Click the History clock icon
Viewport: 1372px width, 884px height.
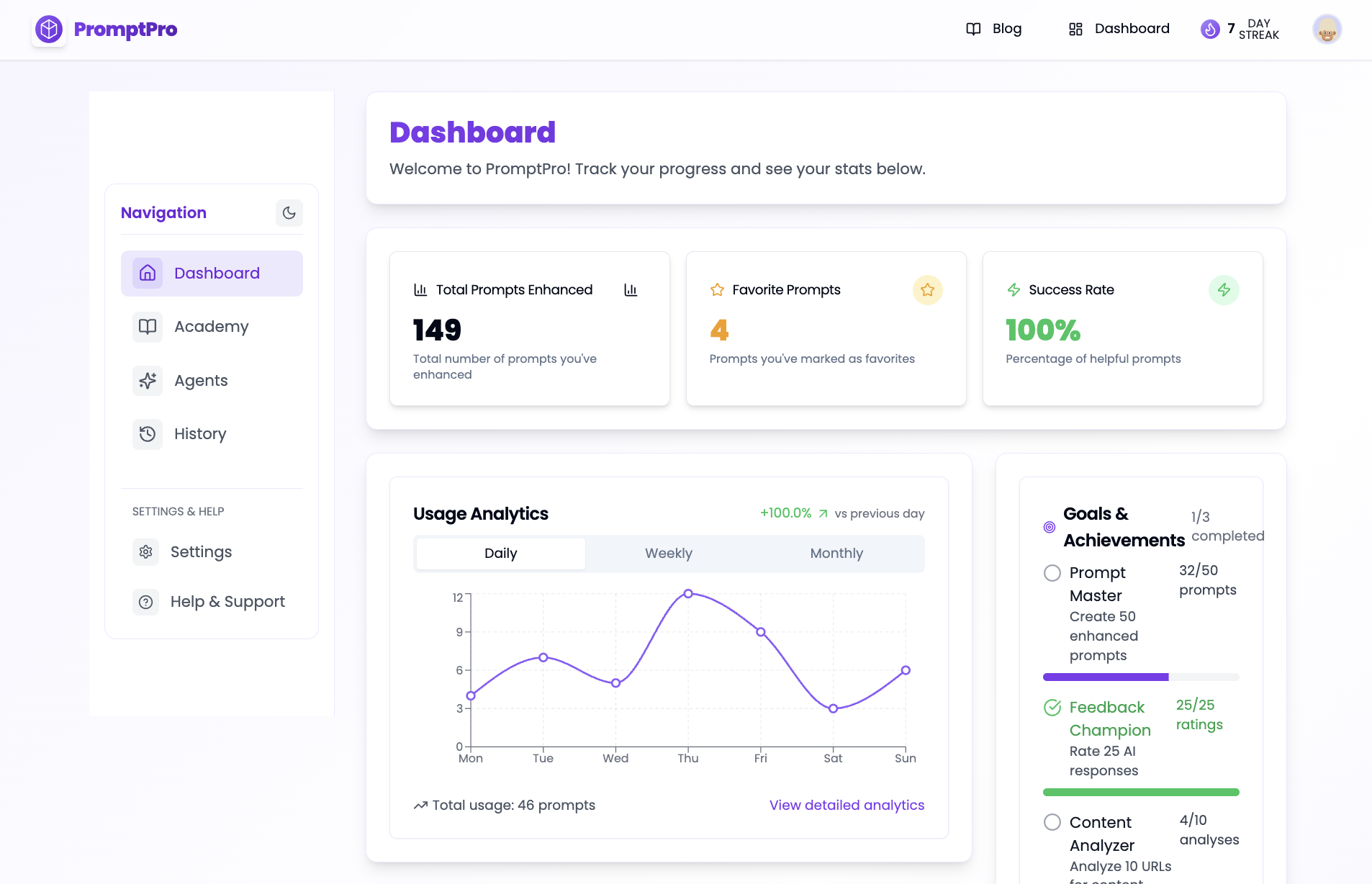[x=147, y=433]
